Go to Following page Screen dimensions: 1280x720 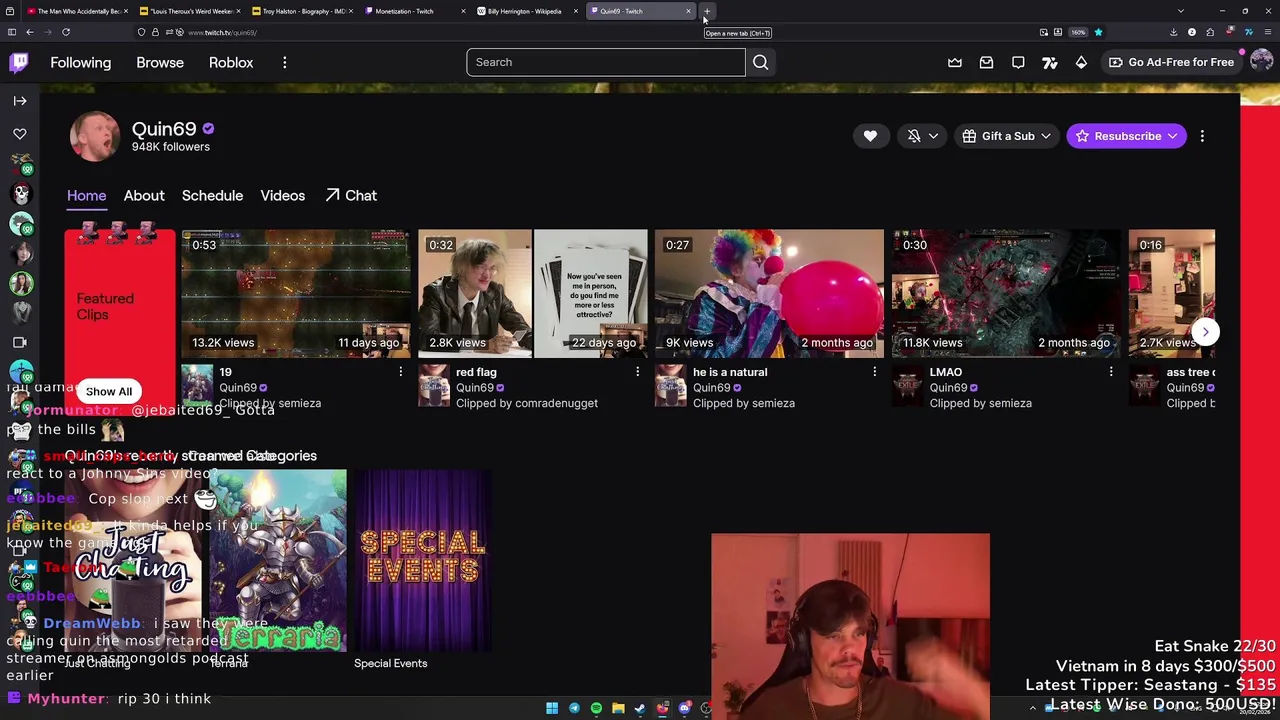pos(81,62)
